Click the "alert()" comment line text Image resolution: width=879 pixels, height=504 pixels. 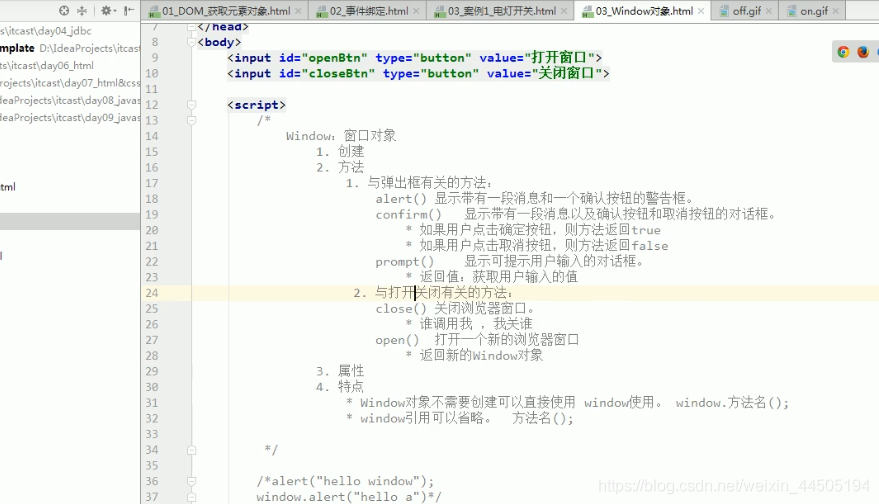535,199
